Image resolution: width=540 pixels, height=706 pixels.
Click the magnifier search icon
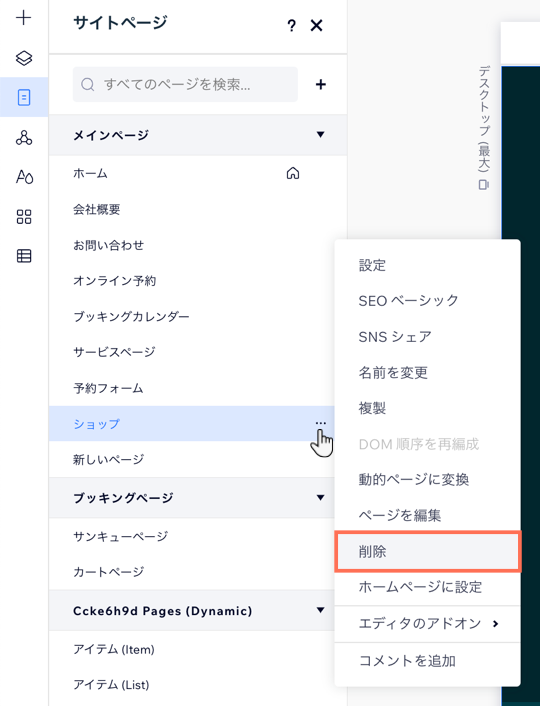(x=87, y=84)
